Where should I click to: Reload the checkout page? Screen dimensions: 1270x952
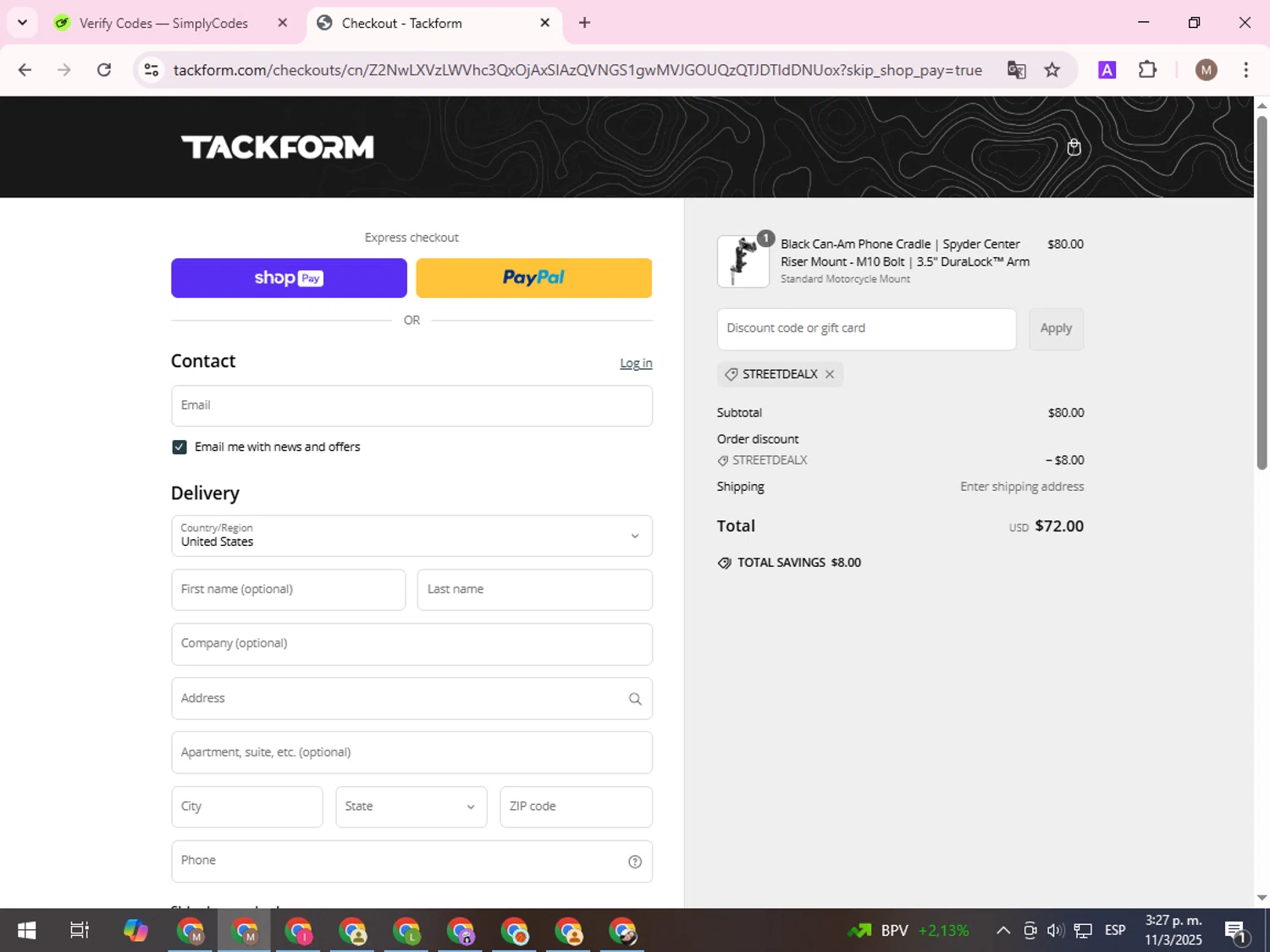tap(104, 70)
